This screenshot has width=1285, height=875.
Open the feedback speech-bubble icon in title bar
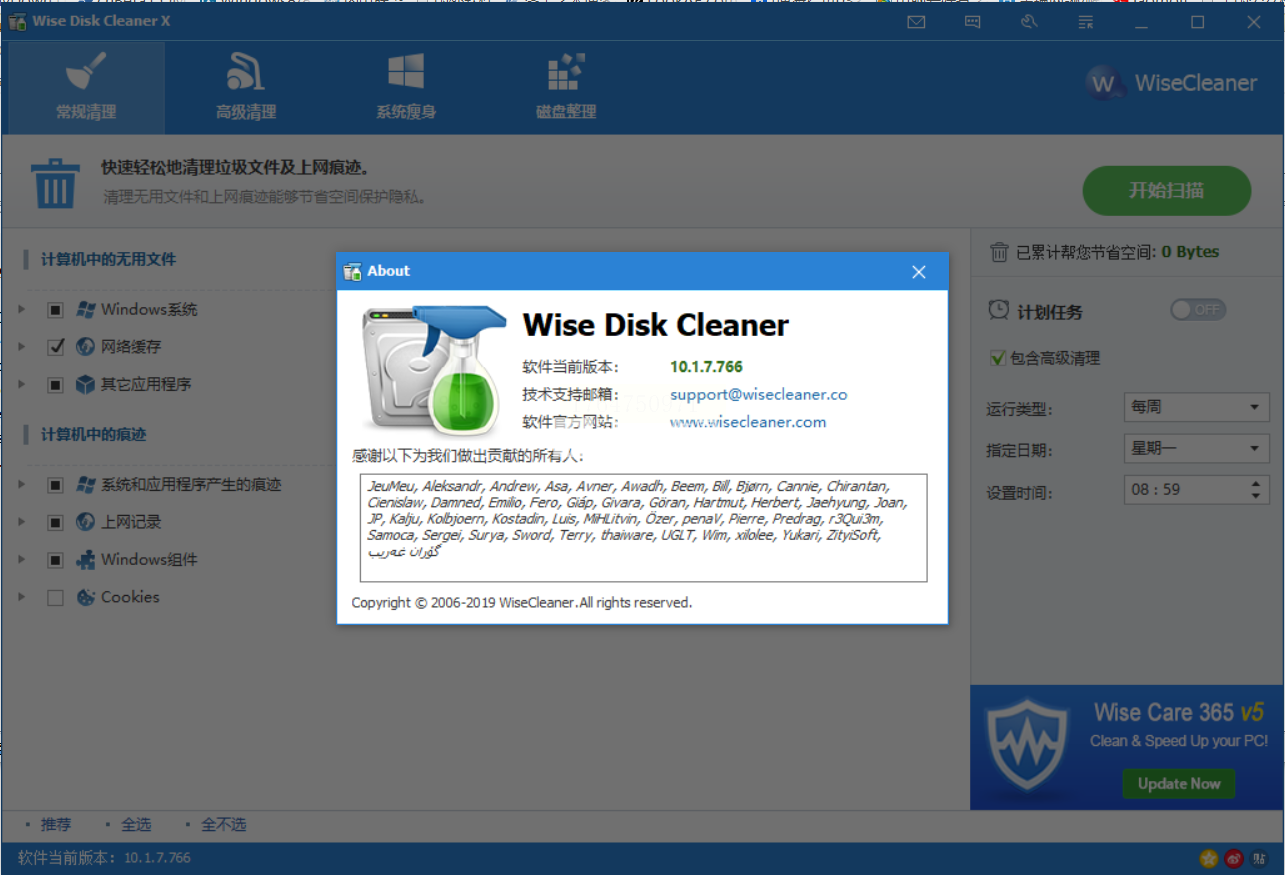pos(972,22)
